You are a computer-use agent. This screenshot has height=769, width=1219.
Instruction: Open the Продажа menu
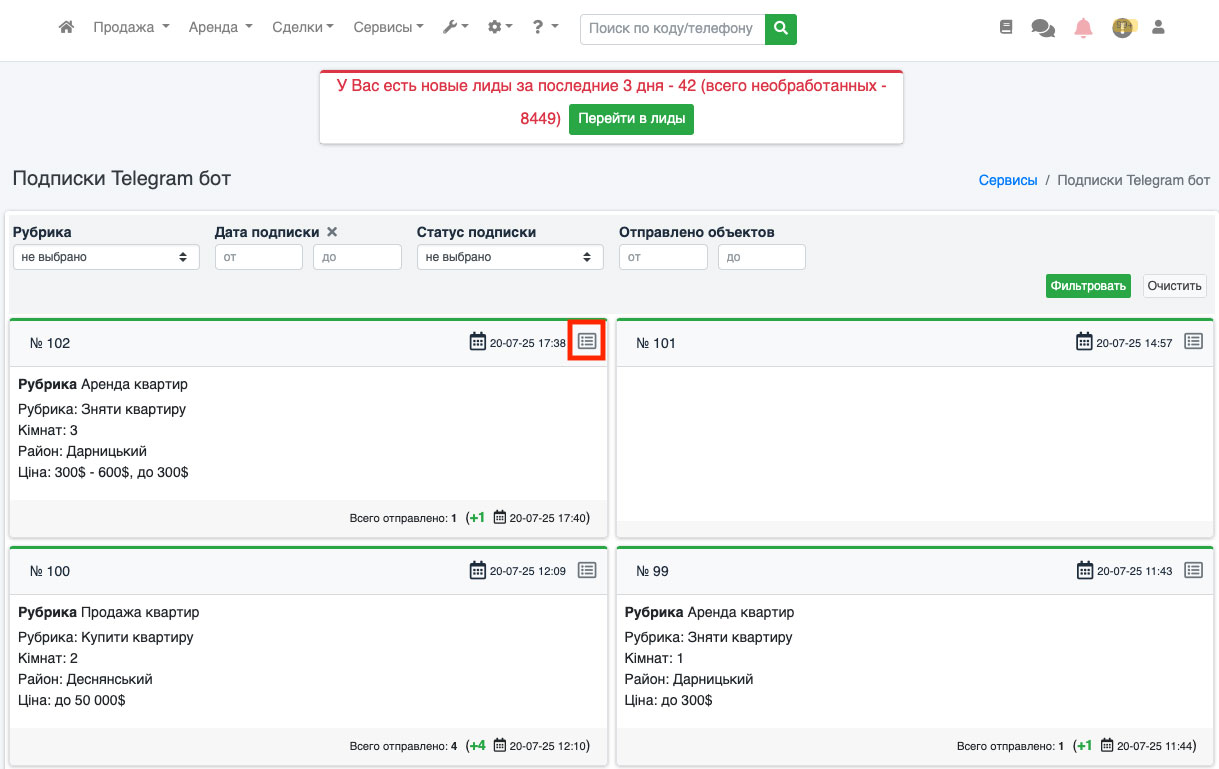[131, 28]
